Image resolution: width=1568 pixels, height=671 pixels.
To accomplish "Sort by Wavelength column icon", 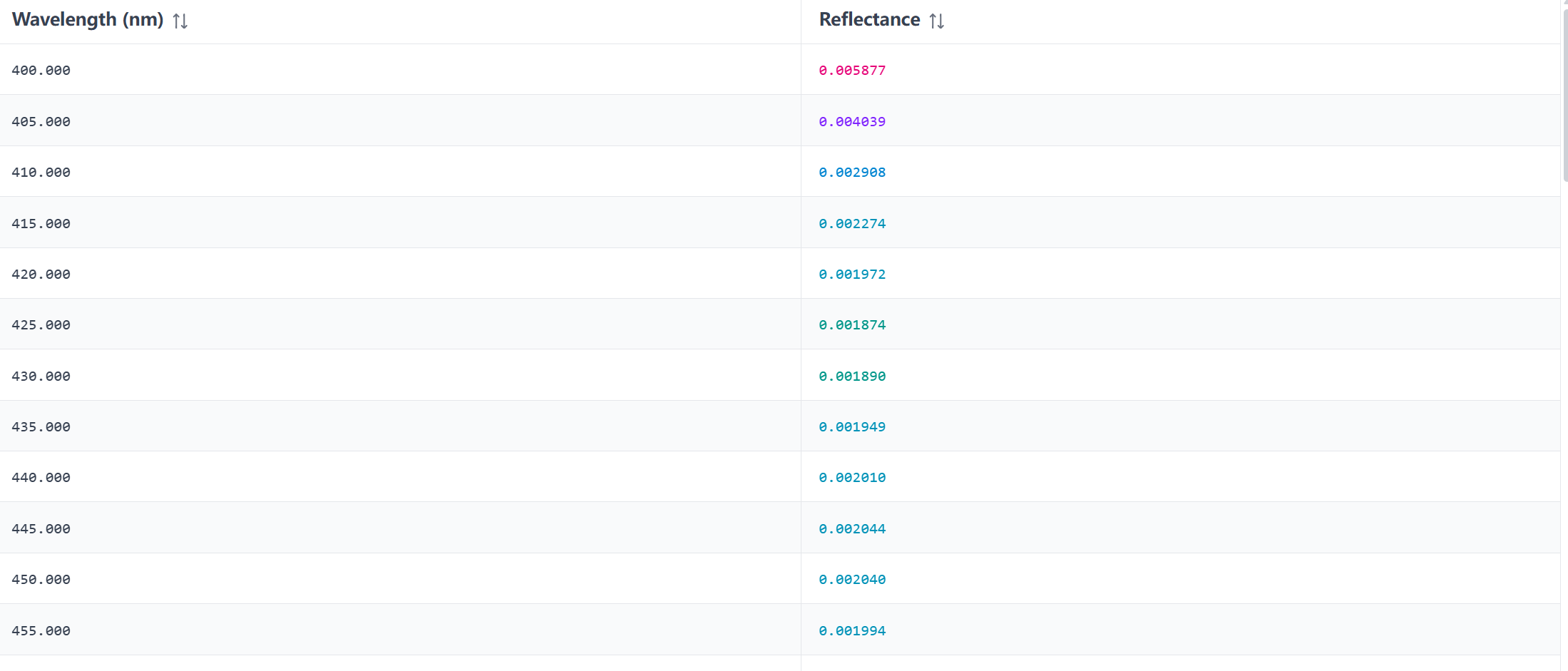I will pos(180,21).
